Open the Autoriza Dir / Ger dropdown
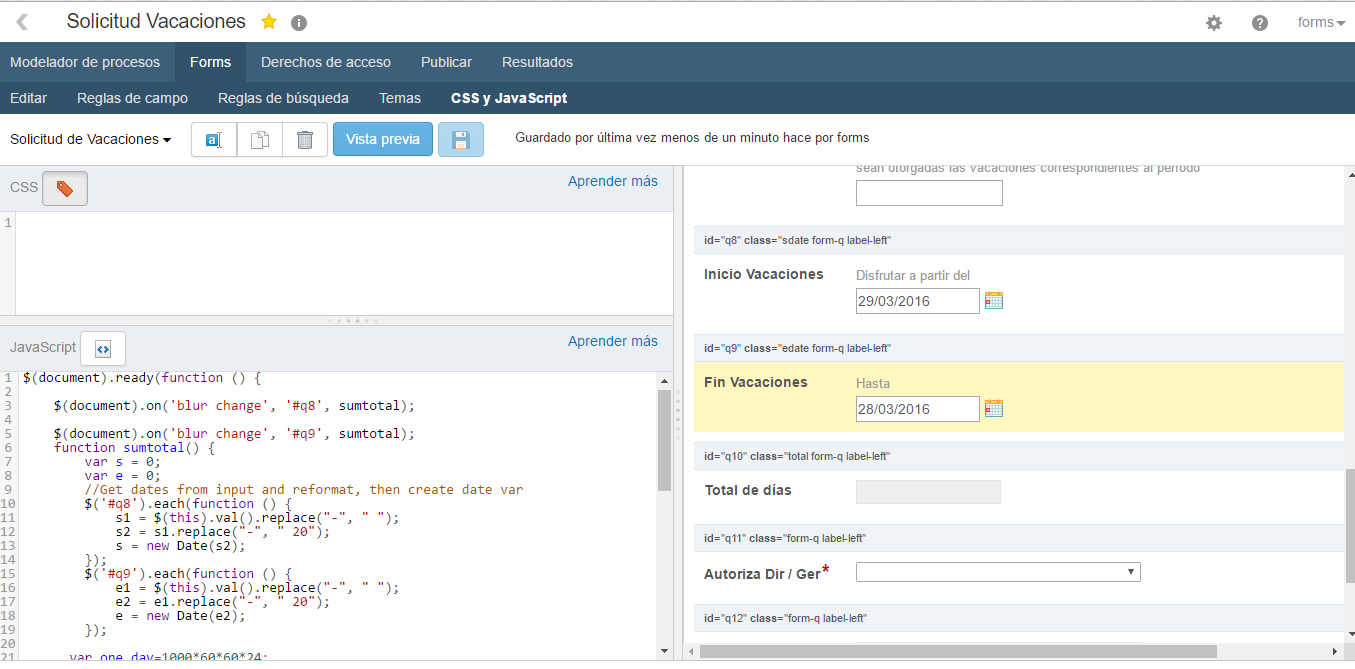This screenshot has height=669, width=1355. [998, 572]
